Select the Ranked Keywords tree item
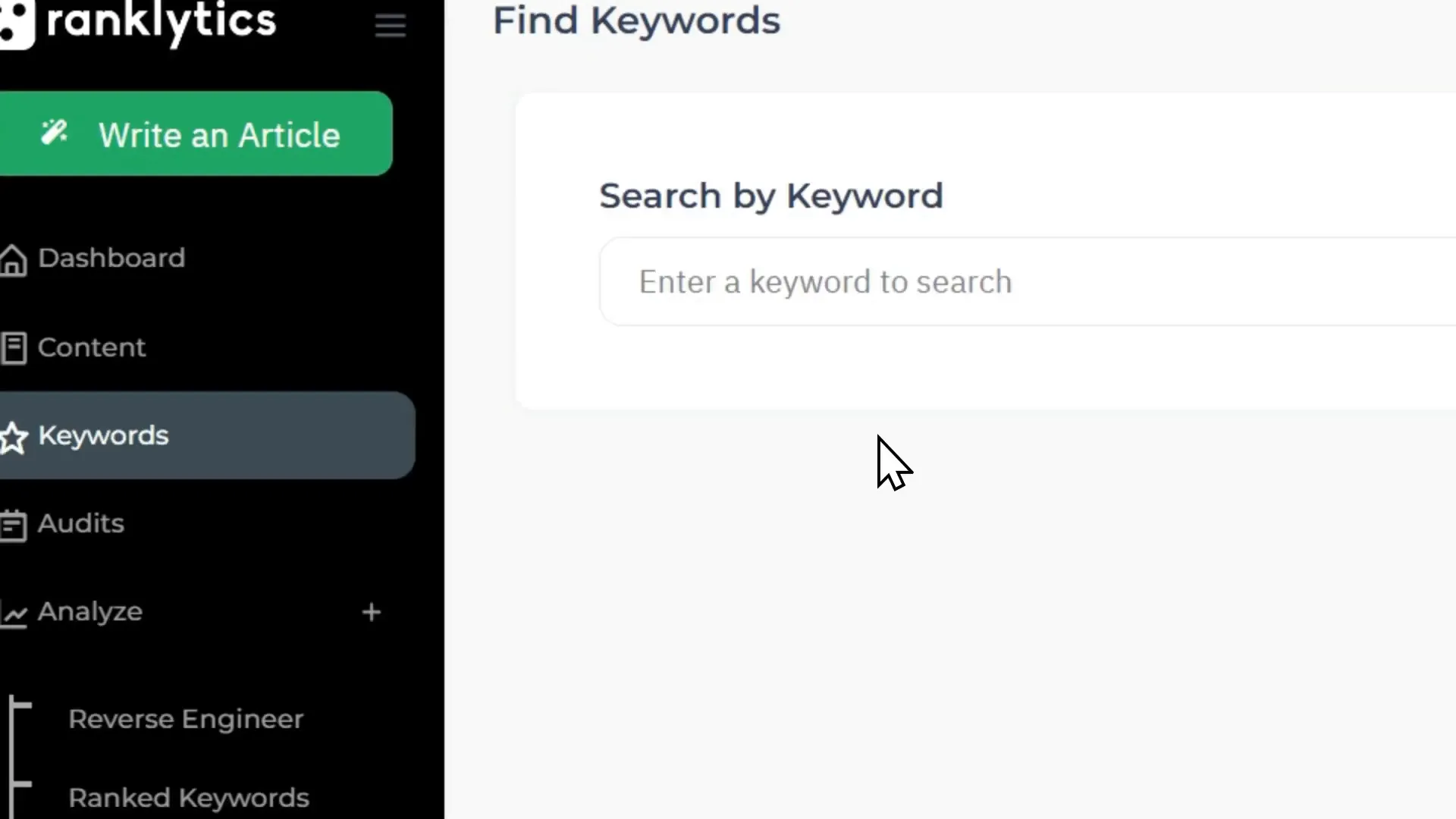The height and width of the screenshot is (819, 1456). click(x=189, y=798)
